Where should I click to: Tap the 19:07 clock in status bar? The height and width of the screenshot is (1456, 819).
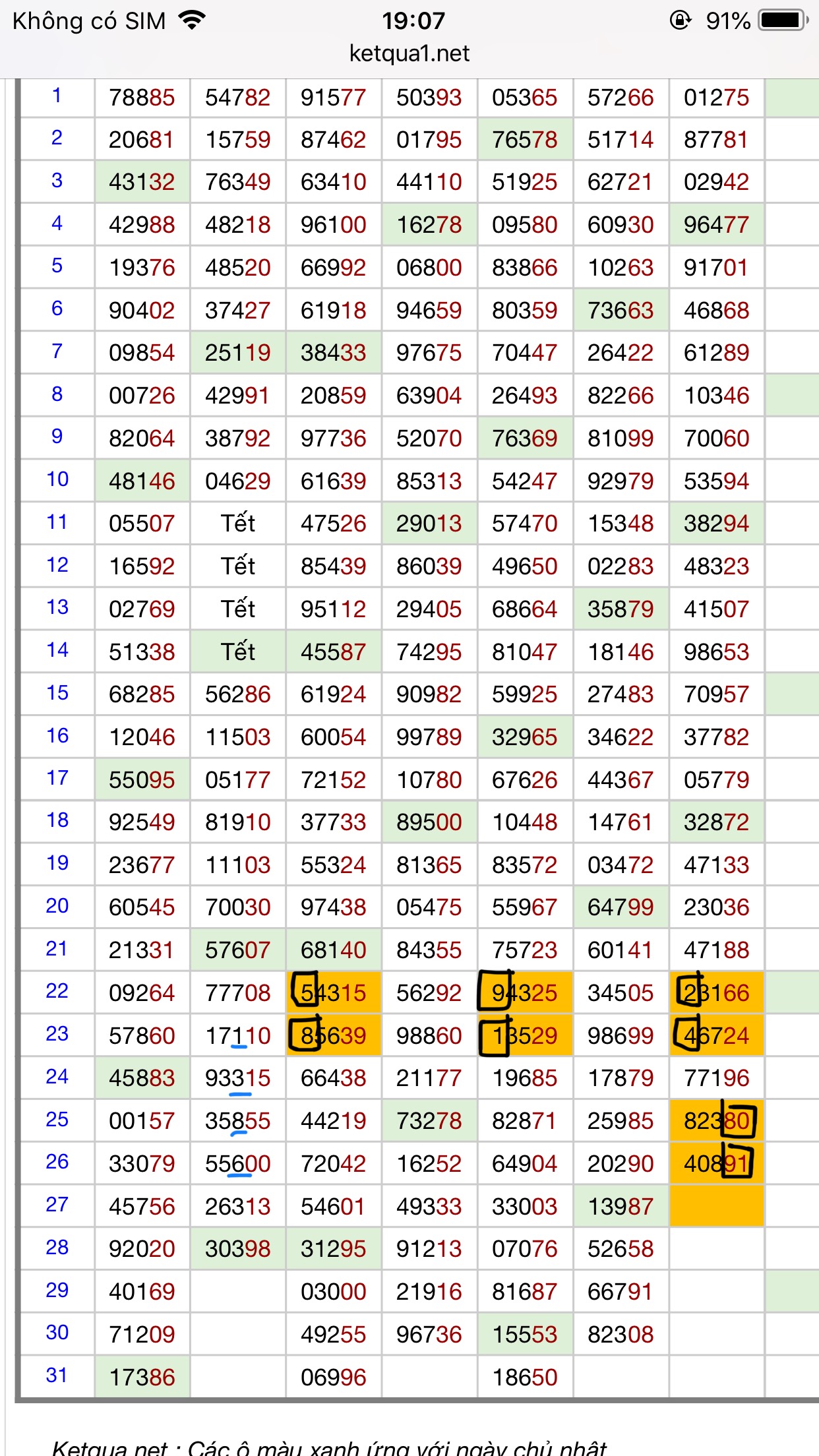(x=413, y=21)
